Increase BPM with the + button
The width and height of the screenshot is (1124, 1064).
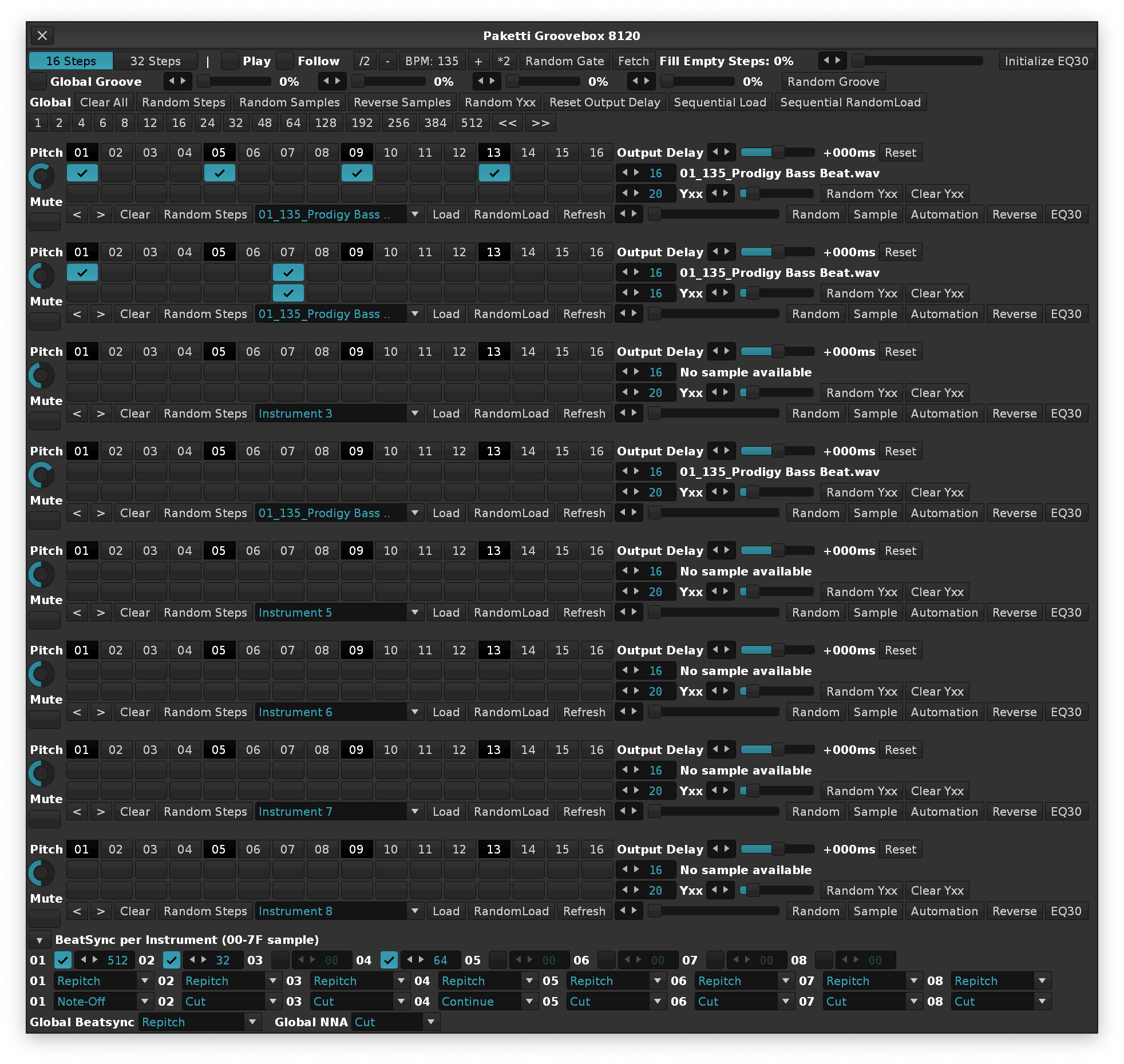(478, 61)
